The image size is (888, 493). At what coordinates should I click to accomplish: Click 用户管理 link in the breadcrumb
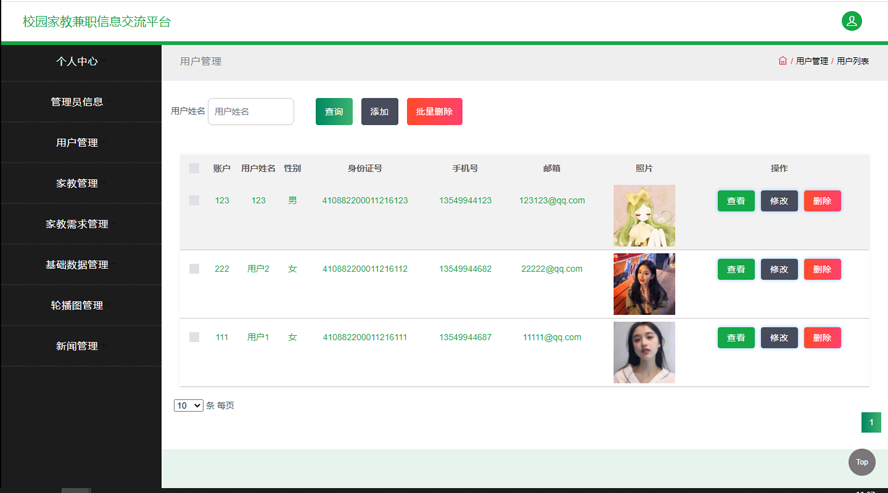coord(812,61)
